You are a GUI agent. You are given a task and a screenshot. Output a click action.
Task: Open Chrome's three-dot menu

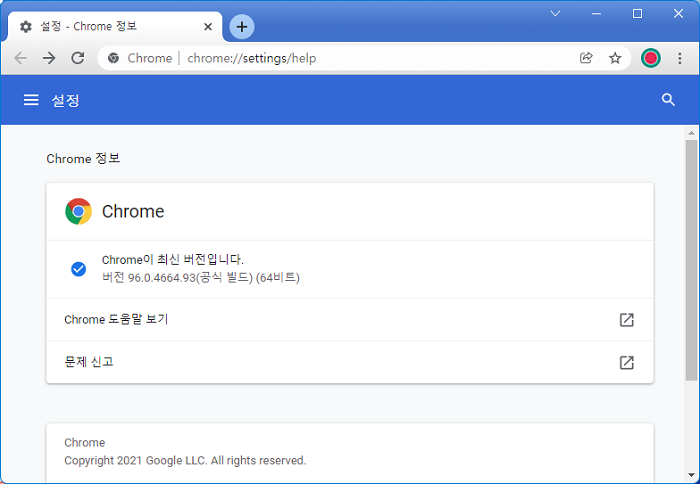click(x=679, y=58)
